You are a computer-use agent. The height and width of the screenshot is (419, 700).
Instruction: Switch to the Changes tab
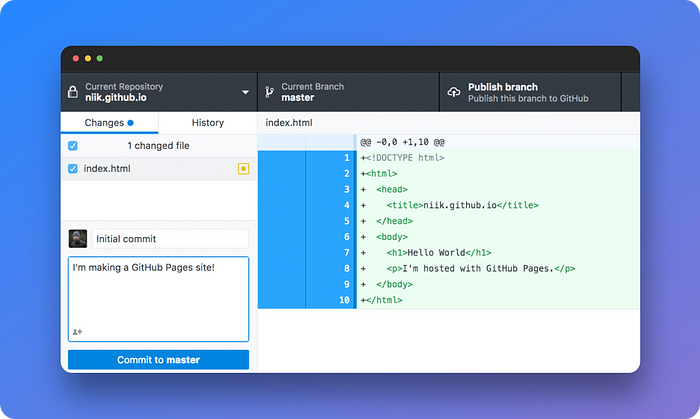pos(109,123)
